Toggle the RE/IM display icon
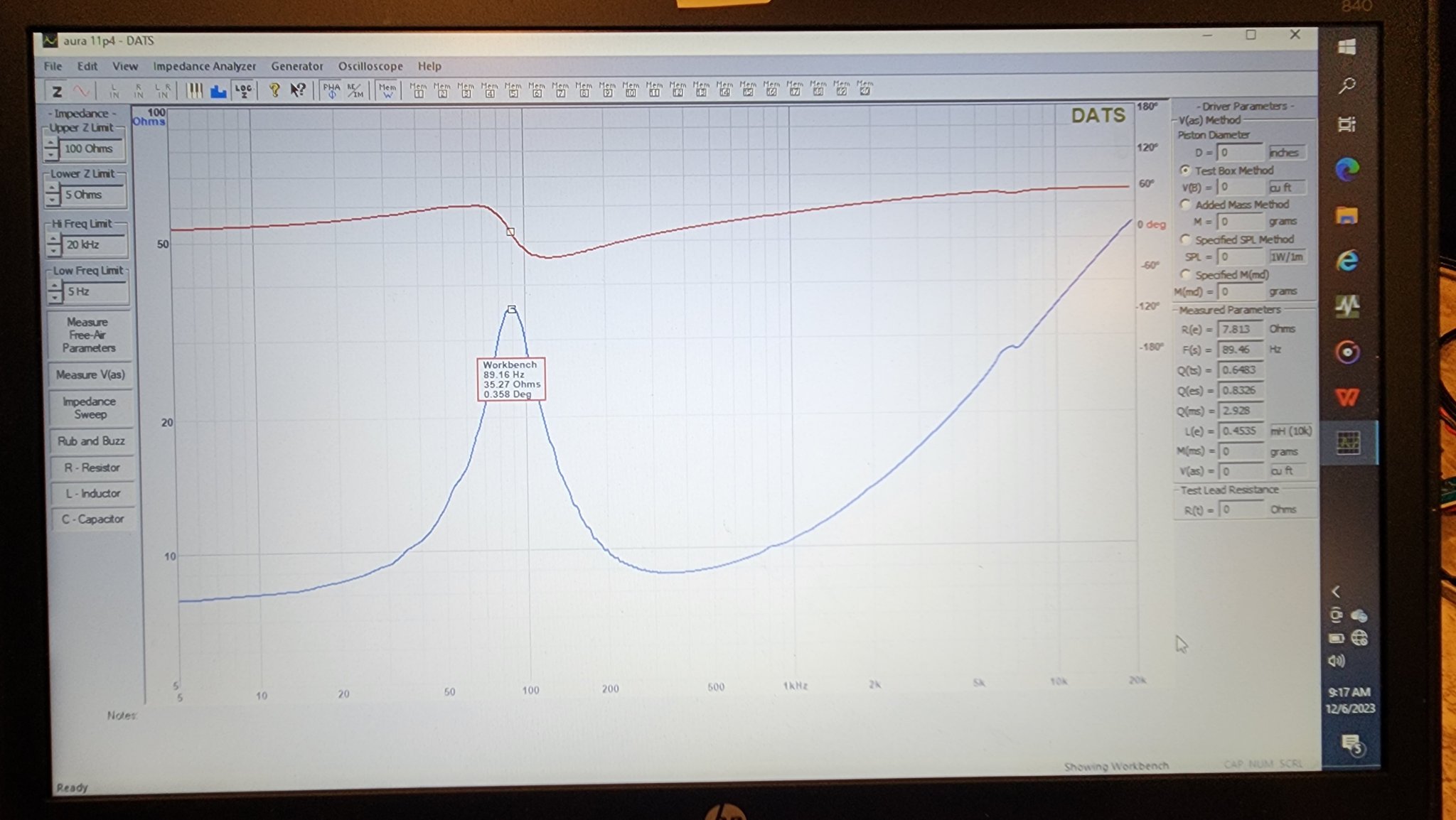This screenshot has width=1456, height=820. click(355, 90)
